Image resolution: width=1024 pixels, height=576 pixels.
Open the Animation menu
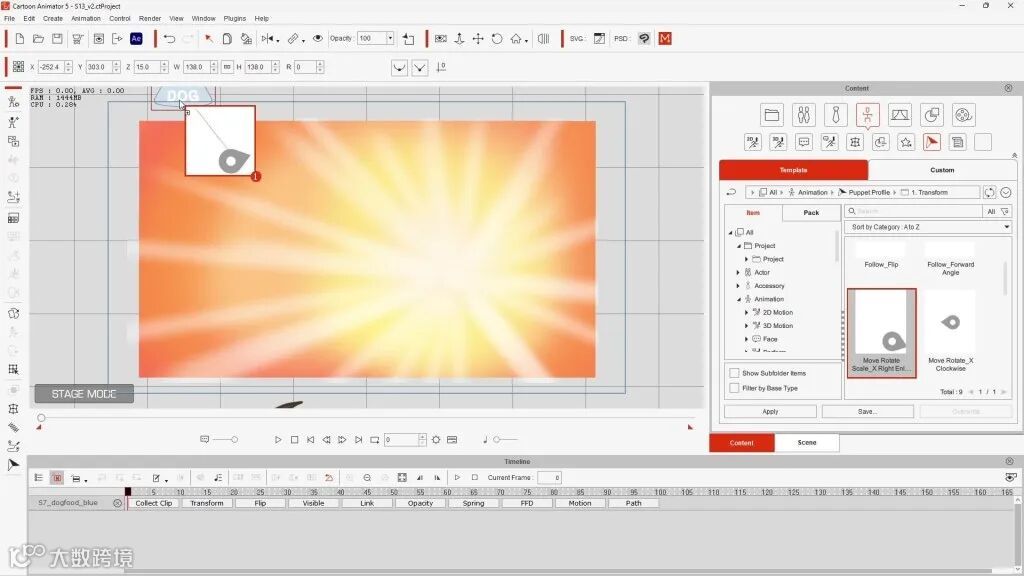[86, 18]
